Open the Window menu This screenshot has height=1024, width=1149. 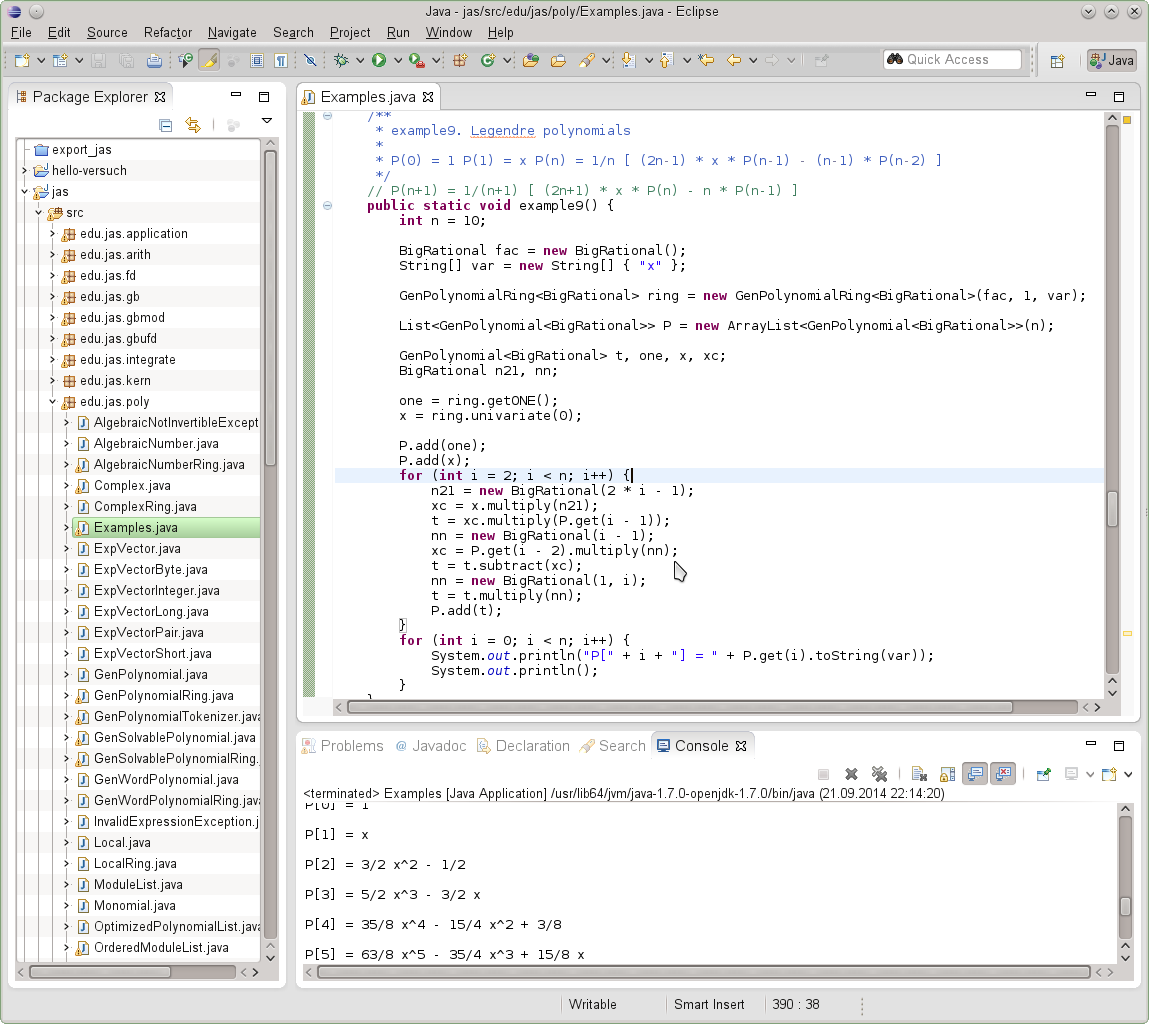(448, 32)
